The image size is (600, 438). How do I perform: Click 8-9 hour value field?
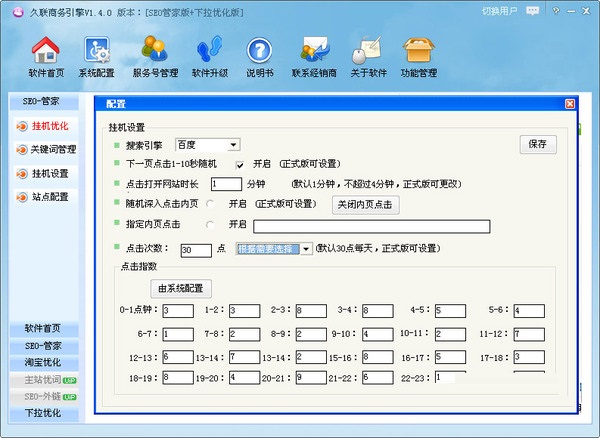tap(311, 334)
